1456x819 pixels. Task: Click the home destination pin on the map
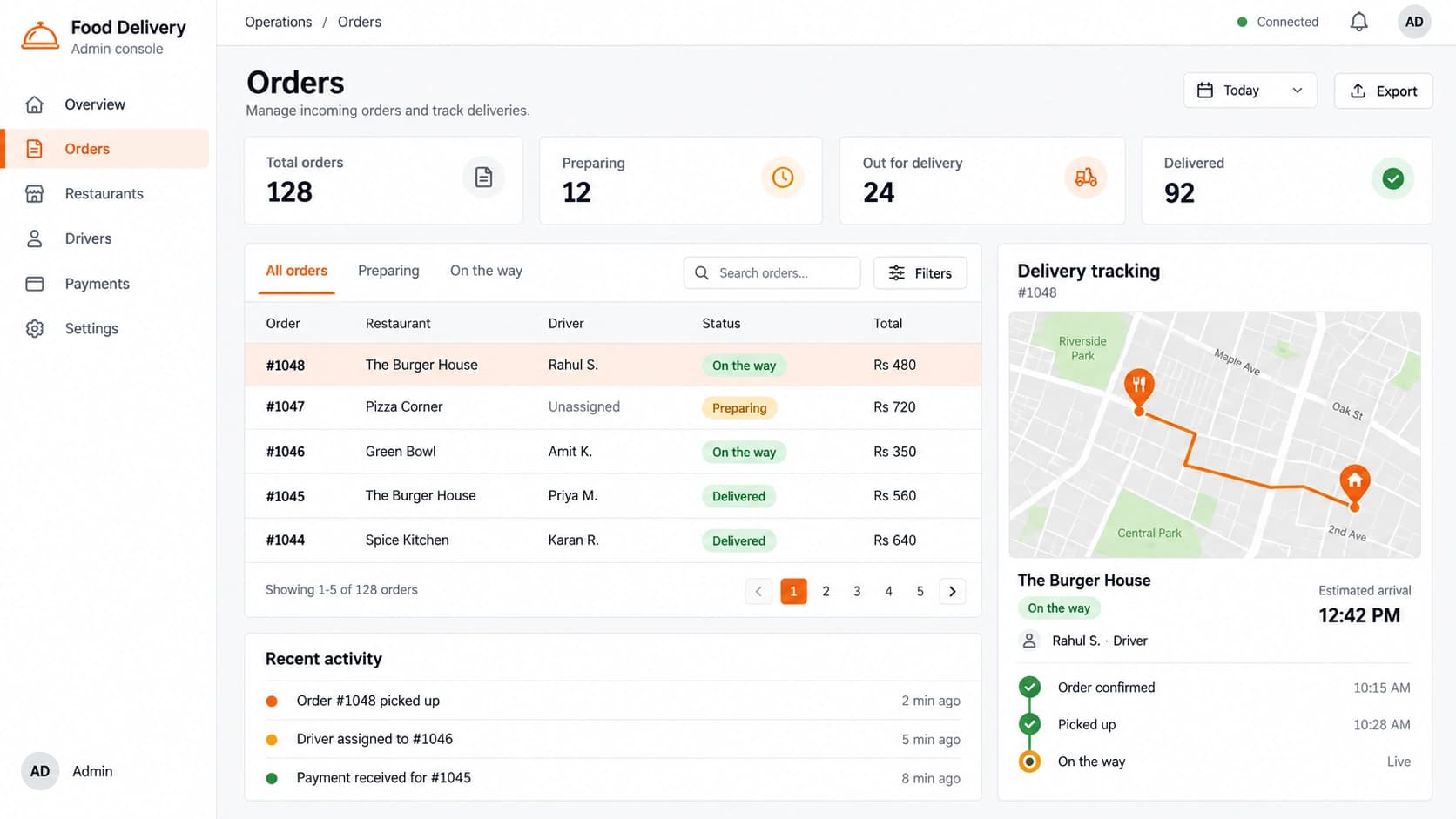tap(1354, 486)
